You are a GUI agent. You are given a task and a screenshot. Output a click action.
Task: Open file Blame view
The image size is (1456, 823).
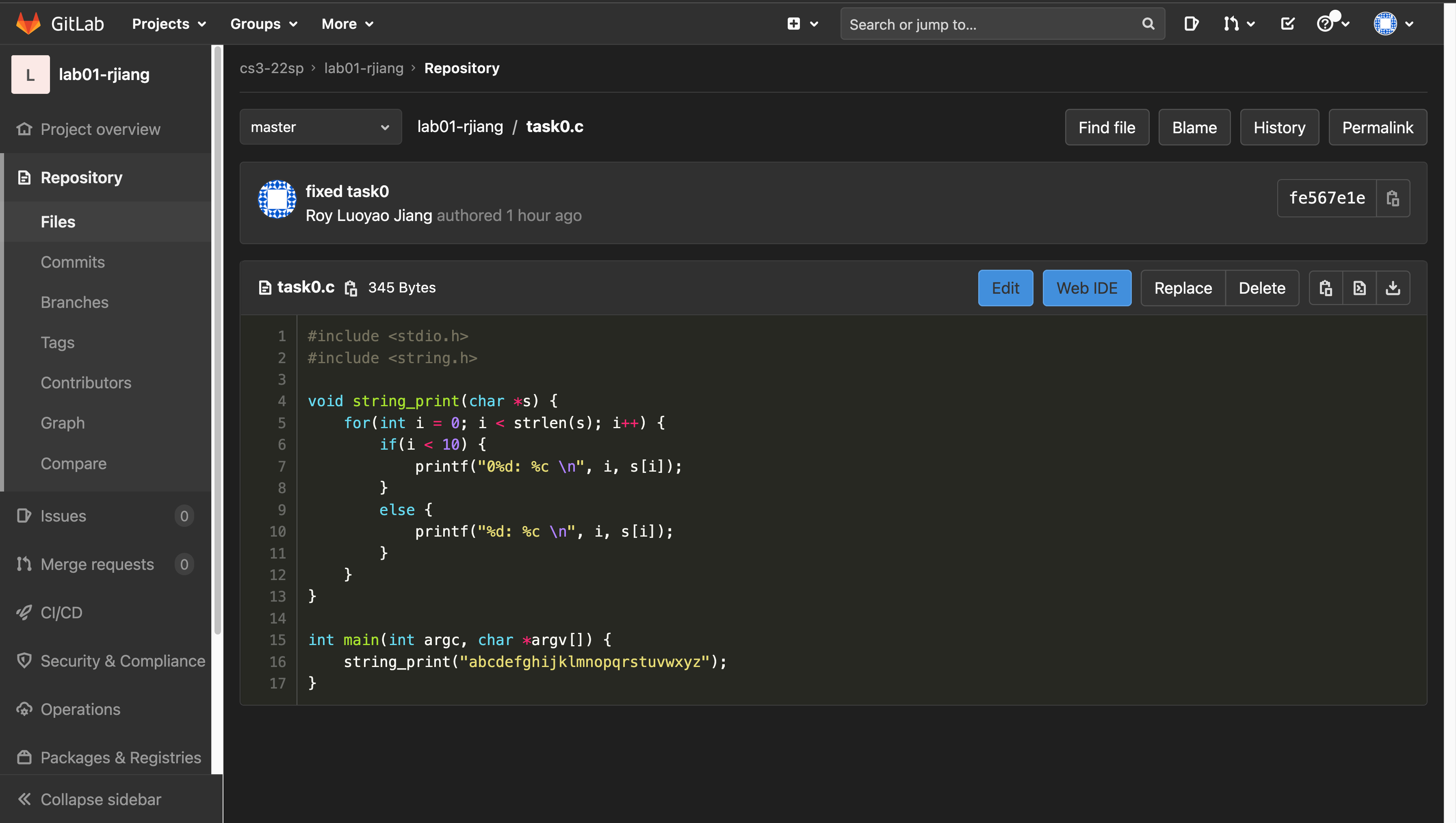pyautogui.click(x=1194, y=128)
